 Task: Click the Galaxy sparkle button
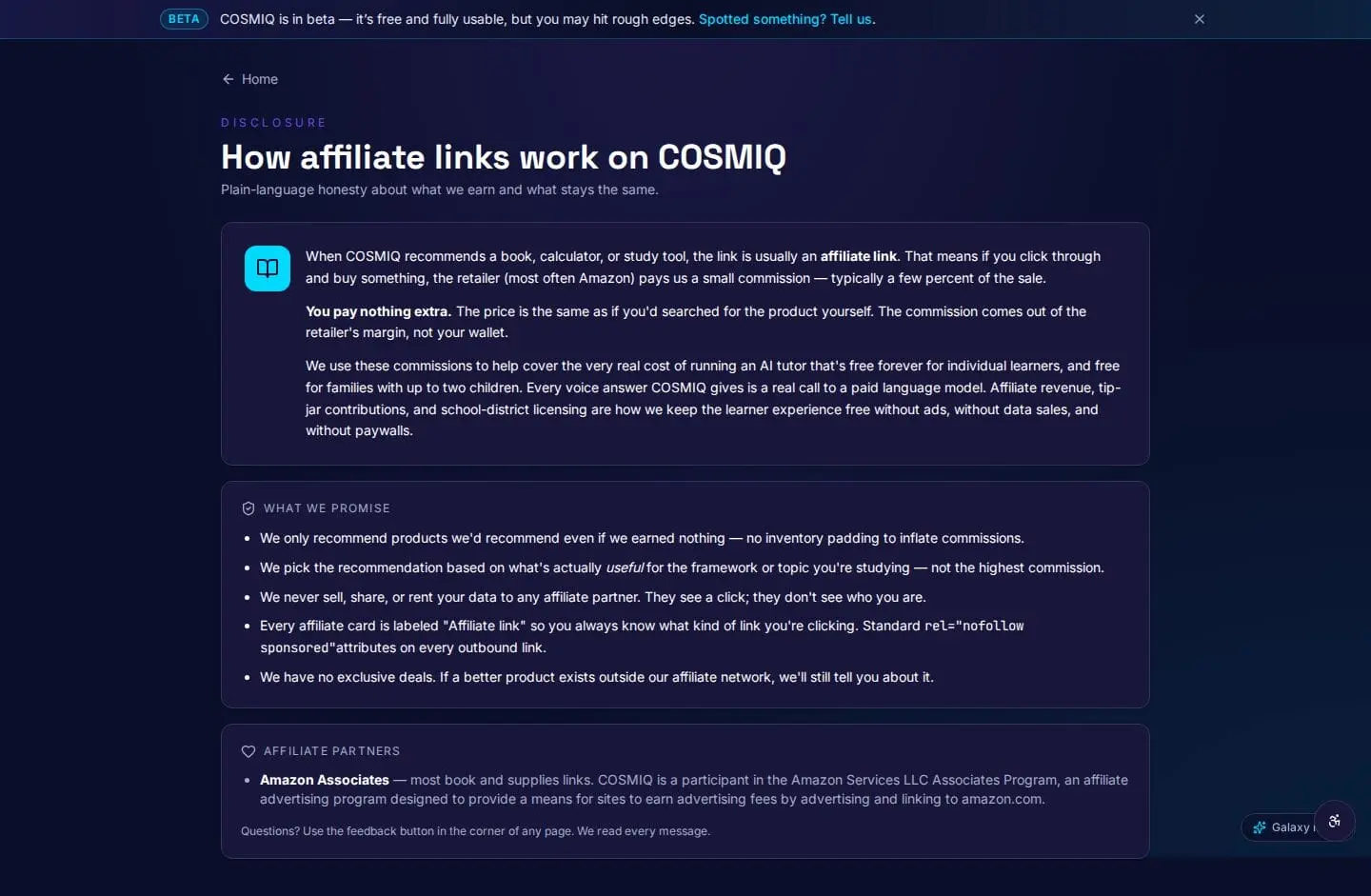pos(1279,827)
